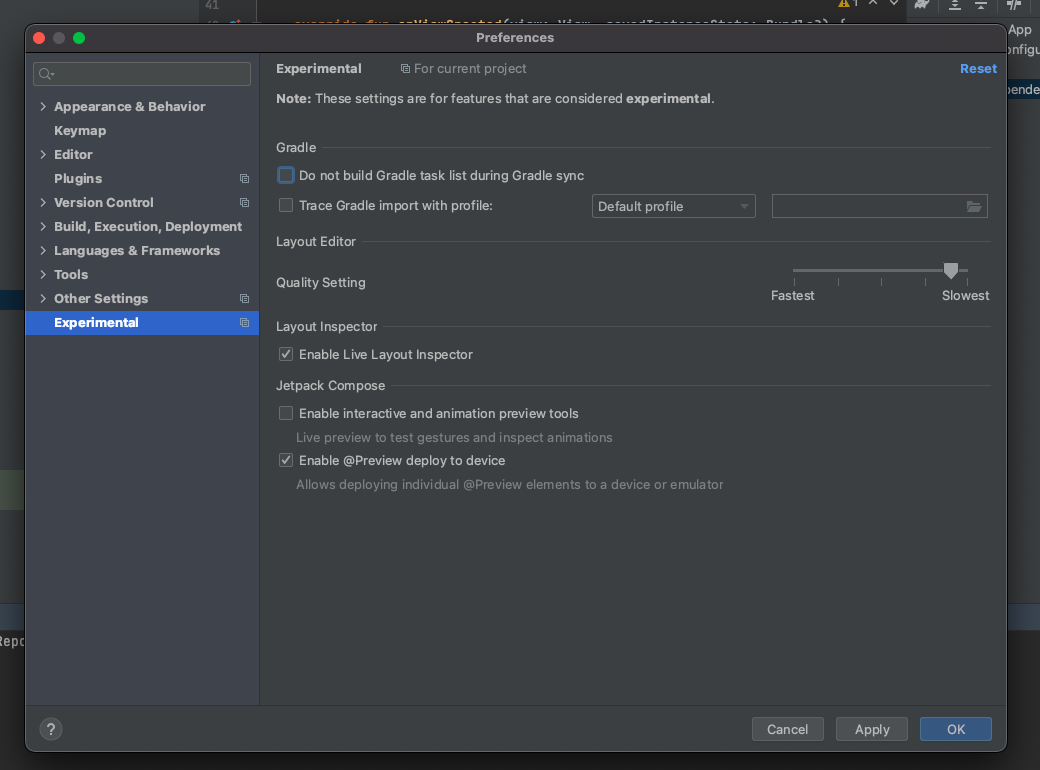The width and height of the screenshot is (1040, 770).
Task: Click the project-level icon beside Experimental item
Action: pos(244,323)
